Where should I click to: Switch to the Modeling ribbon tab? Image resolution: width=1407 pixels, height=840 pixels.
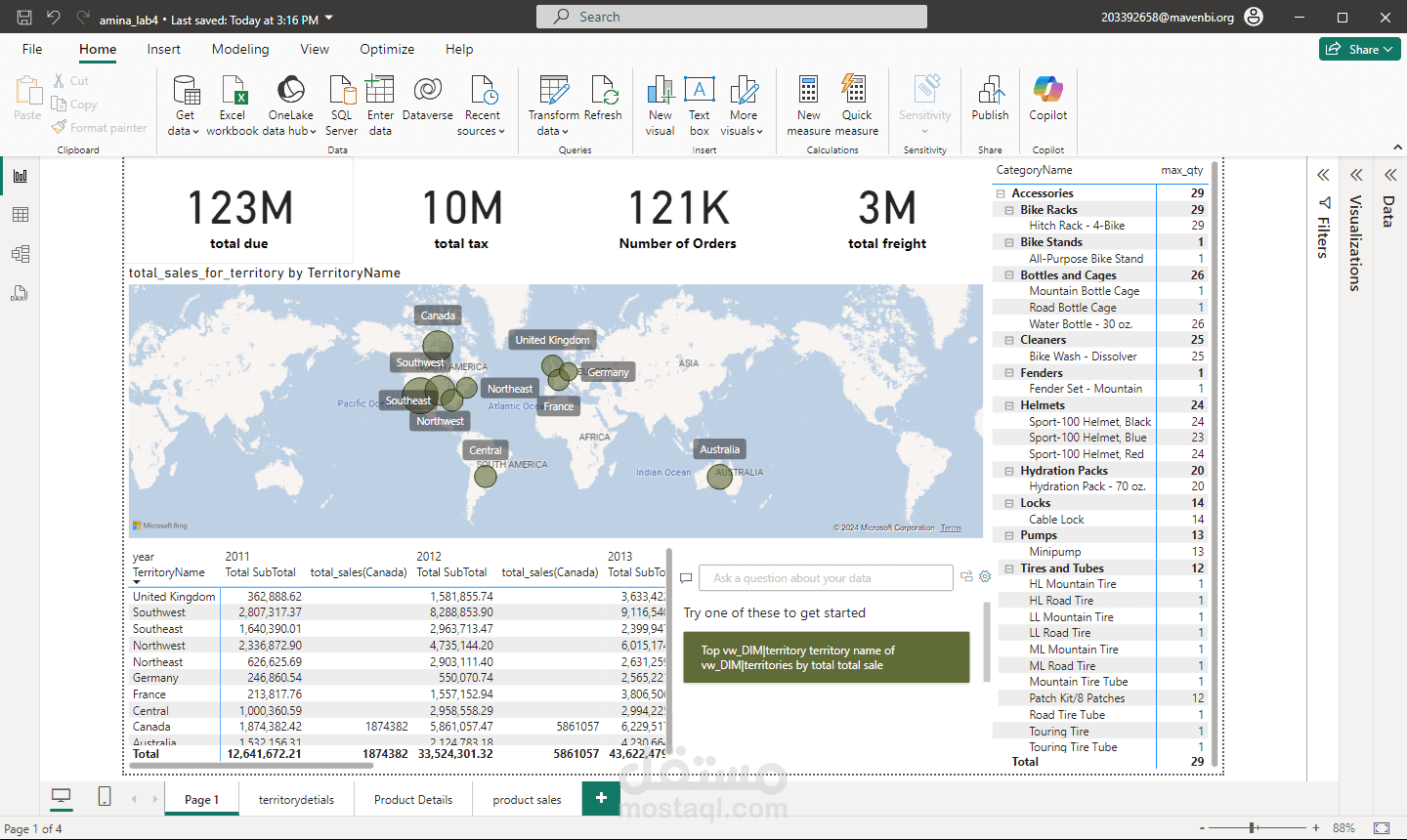point(240,49)
